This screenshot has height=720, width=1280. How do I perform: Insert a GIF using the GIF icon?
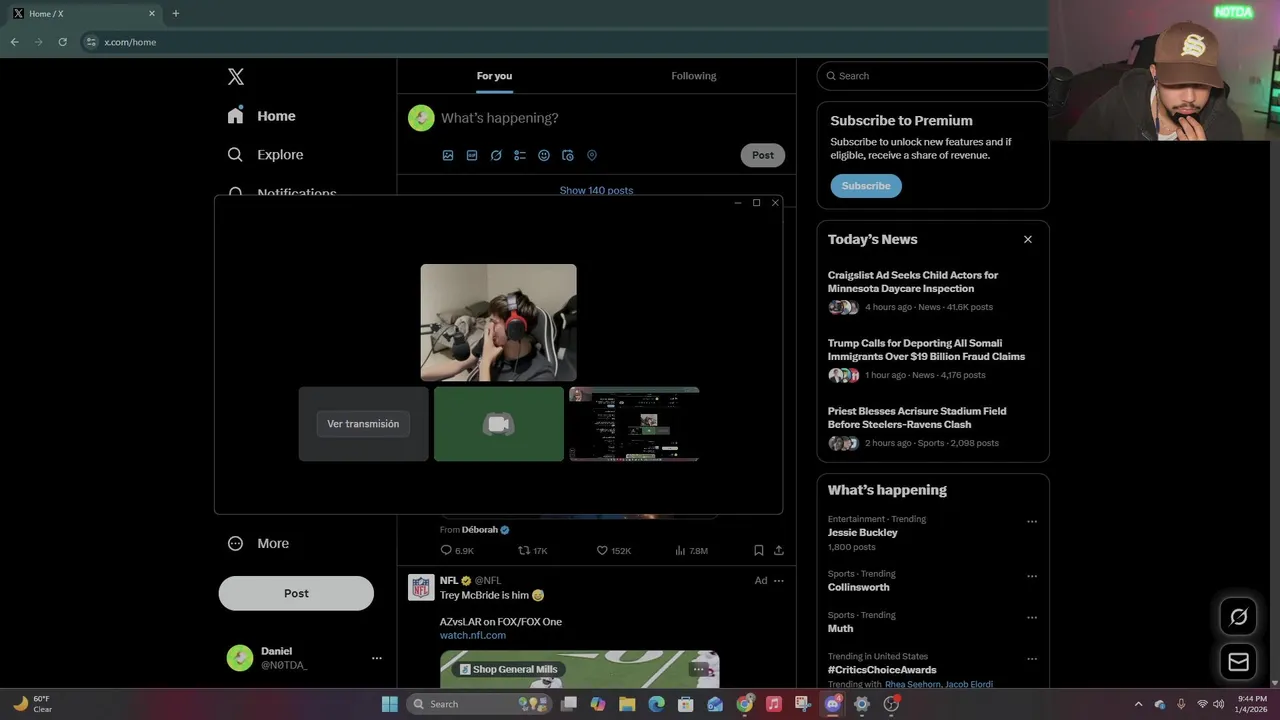(472, 155)
